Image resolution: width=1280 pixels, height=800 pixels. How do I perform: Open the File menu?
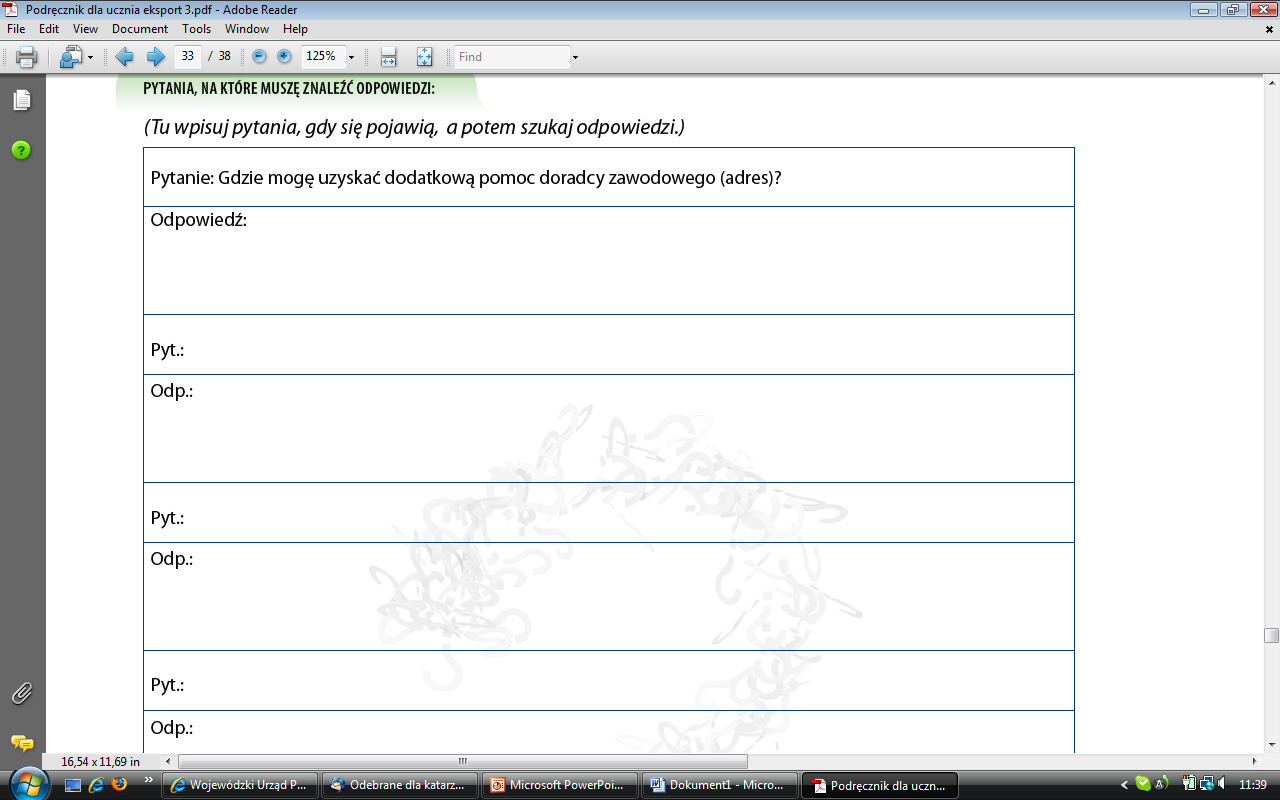[x=16, y=29]
